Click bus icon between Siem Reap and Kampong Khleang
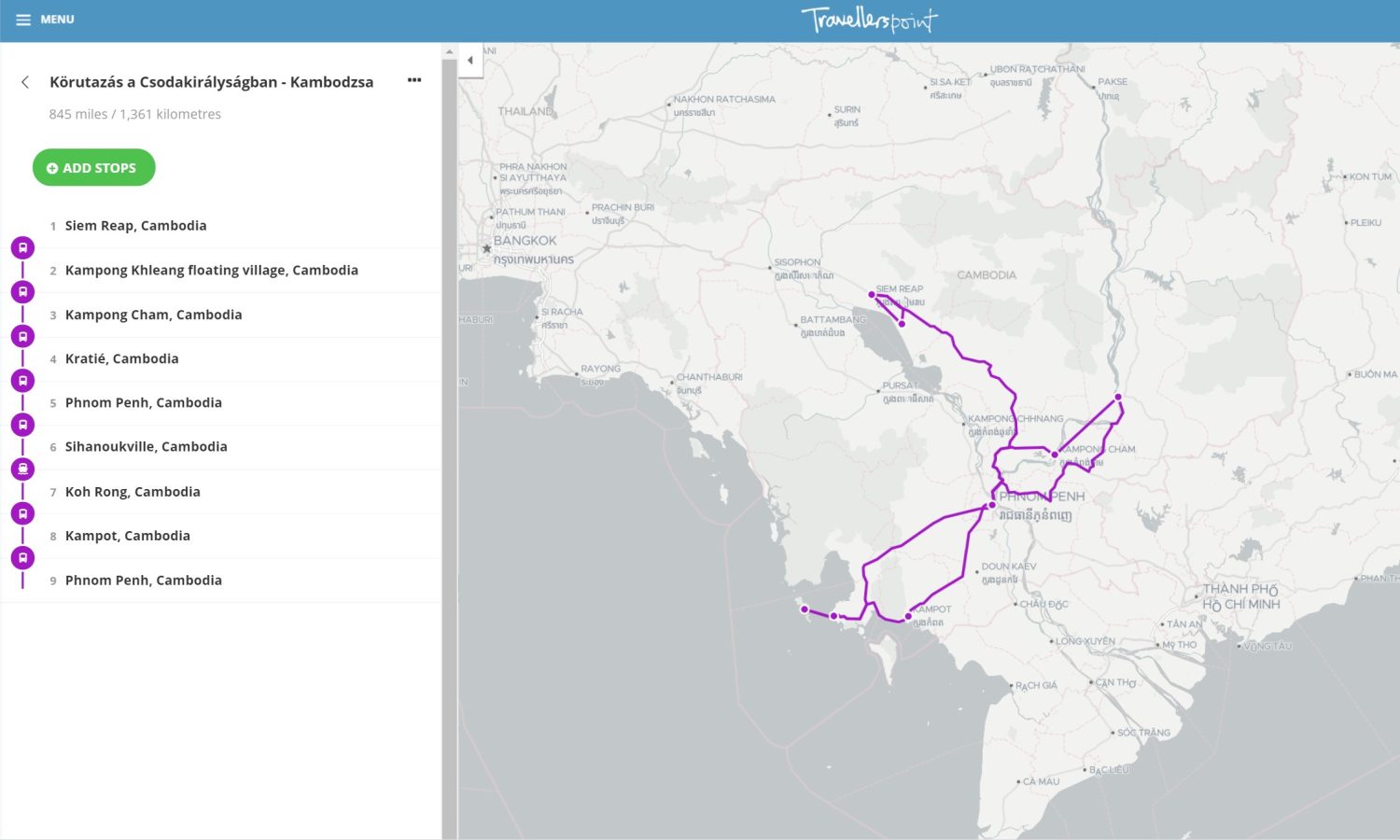 pyautogui.click(x=22, y=248)
